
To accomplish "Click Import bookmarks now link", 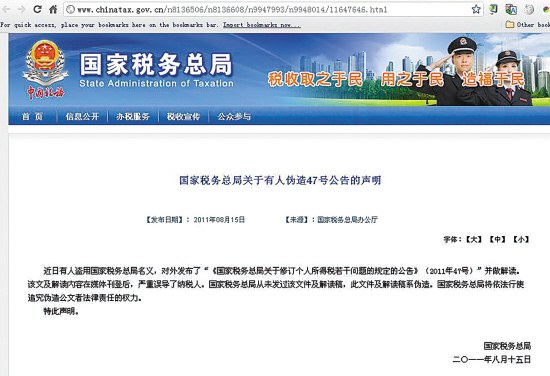I will [x=262, y=25].
